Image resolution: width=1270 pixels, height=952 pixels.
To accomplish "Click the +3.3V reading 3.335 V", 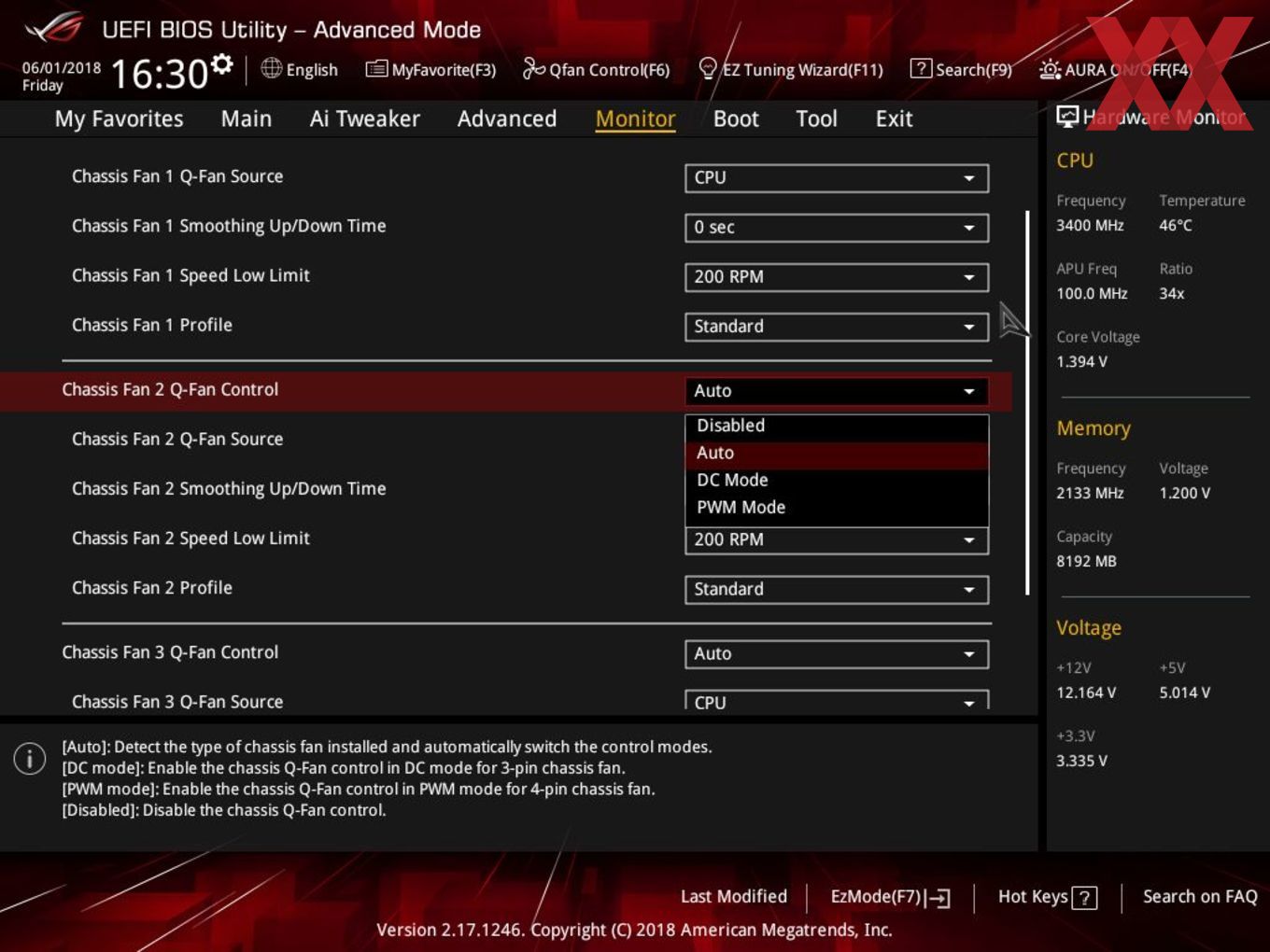I will (x=1081, y=761).
